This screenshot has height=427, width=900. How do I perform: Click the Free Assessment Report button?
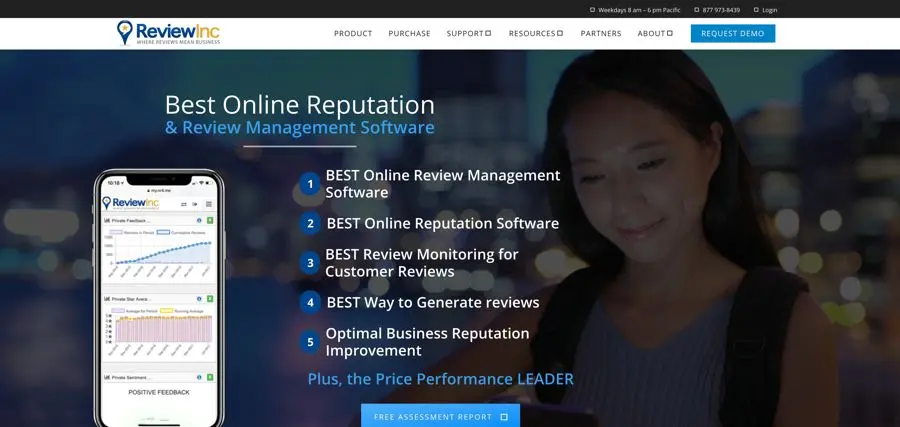[440, 416]
